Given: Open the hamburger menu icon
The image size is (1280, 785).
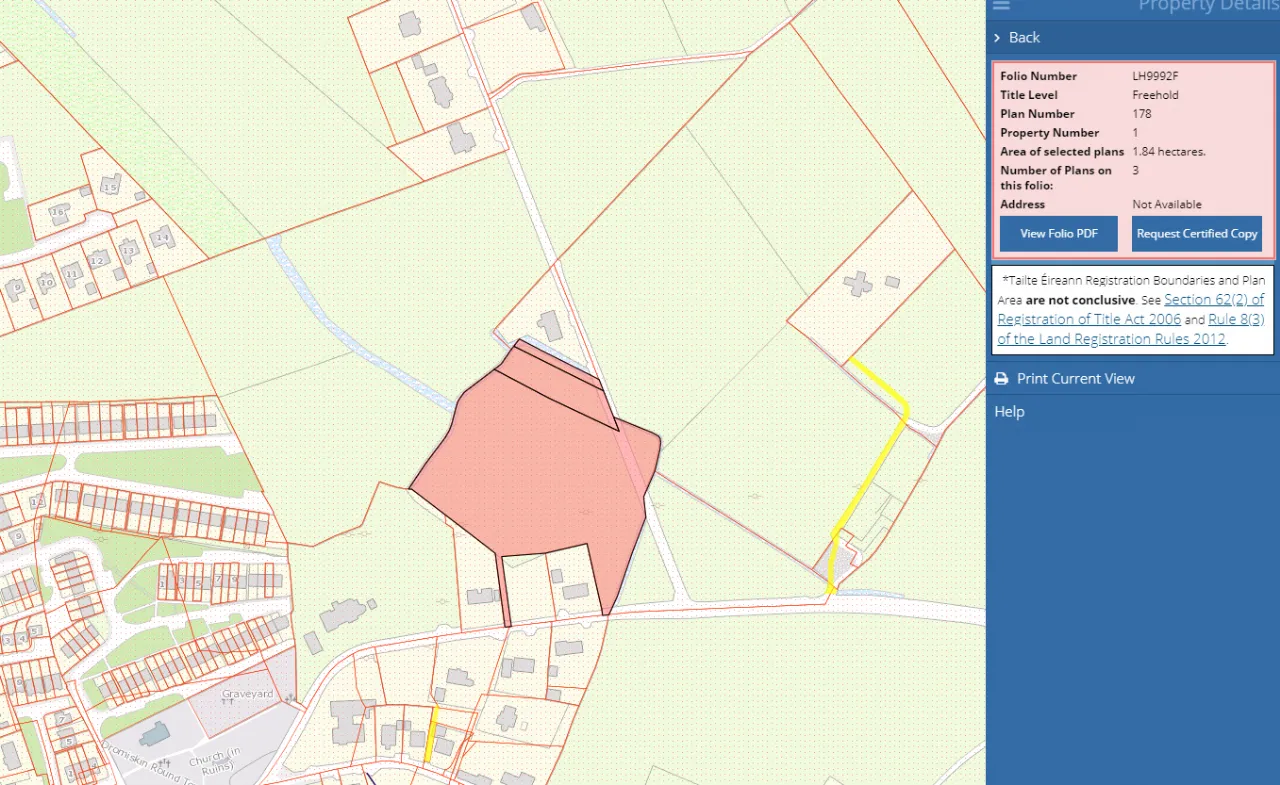Looking at the screenshot, I should (x=1001, y=5).
